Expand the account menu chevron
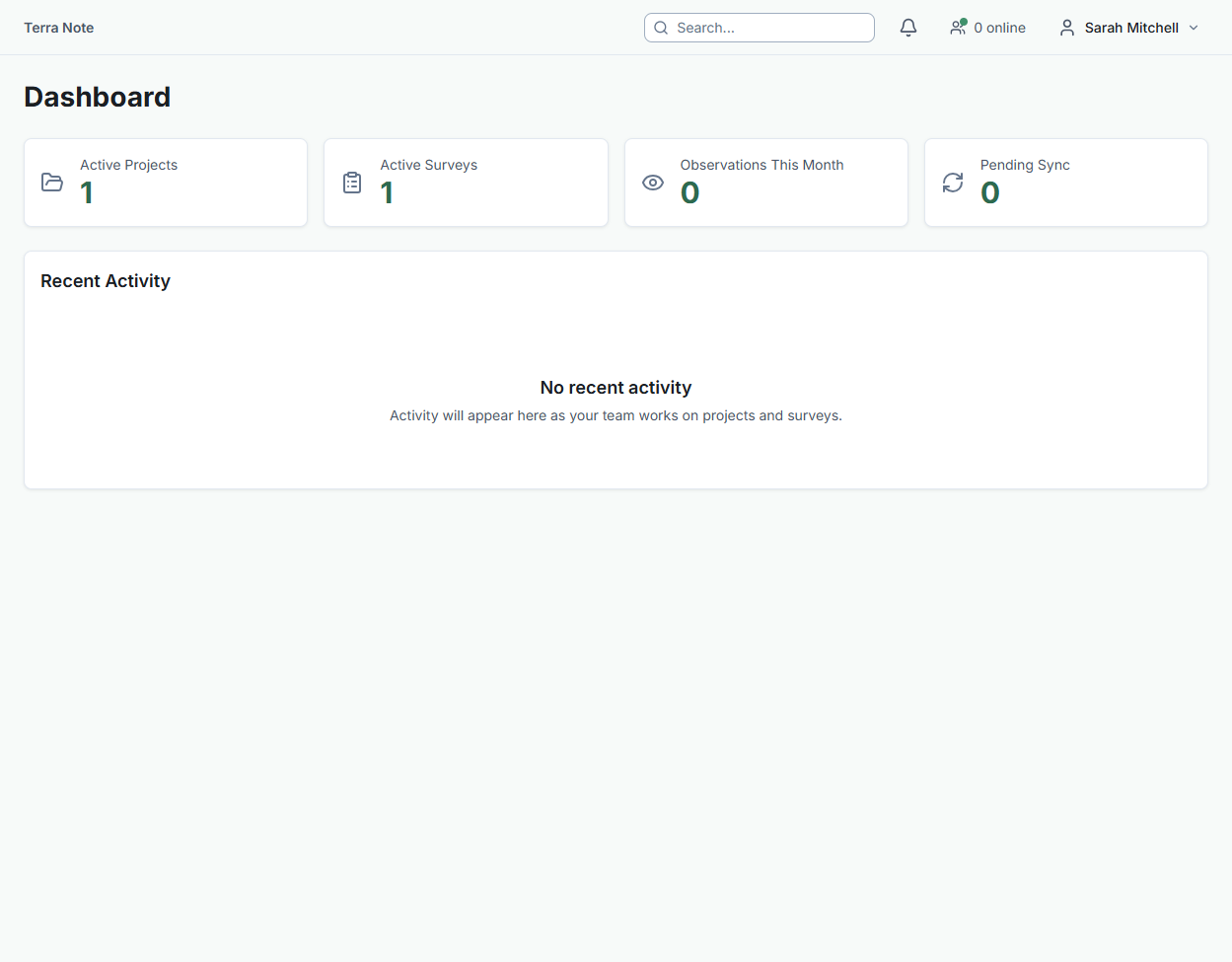 coord(1194,28)
